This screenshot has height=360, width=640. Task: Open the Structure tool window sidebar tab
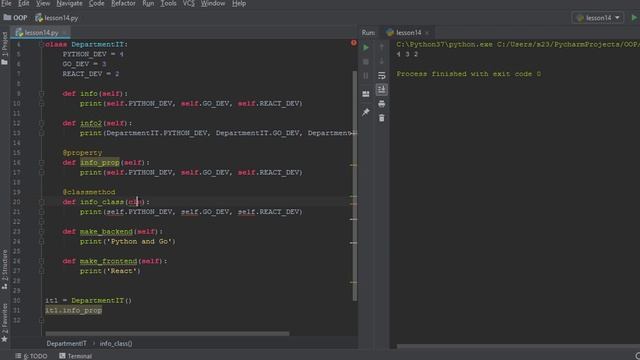tap(4, 269)
